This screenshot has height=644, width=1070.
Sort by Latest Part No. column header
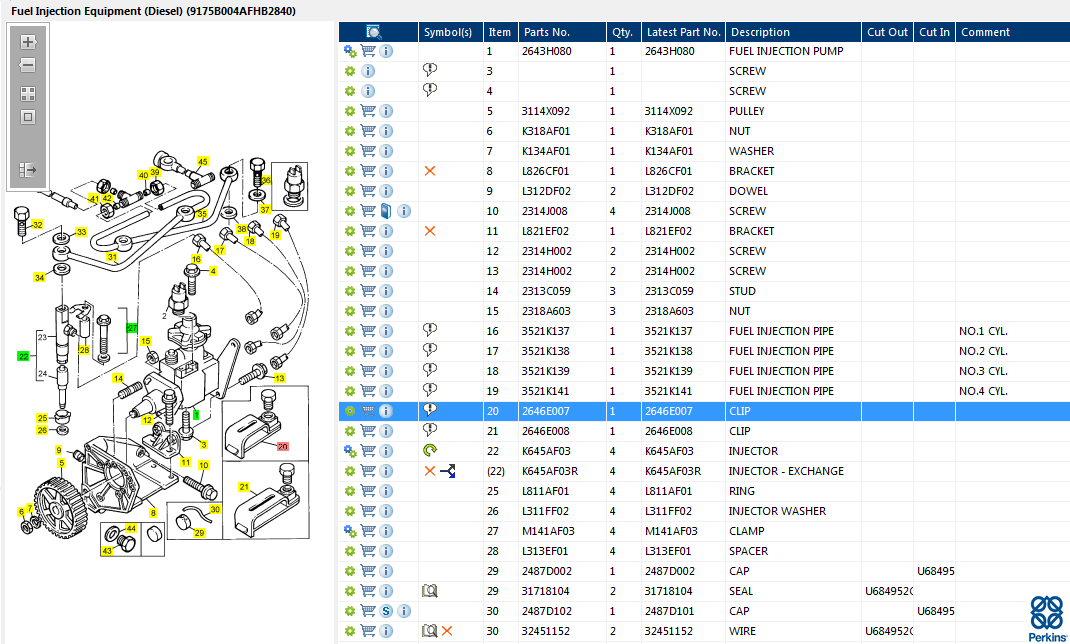tap(684, 32)
